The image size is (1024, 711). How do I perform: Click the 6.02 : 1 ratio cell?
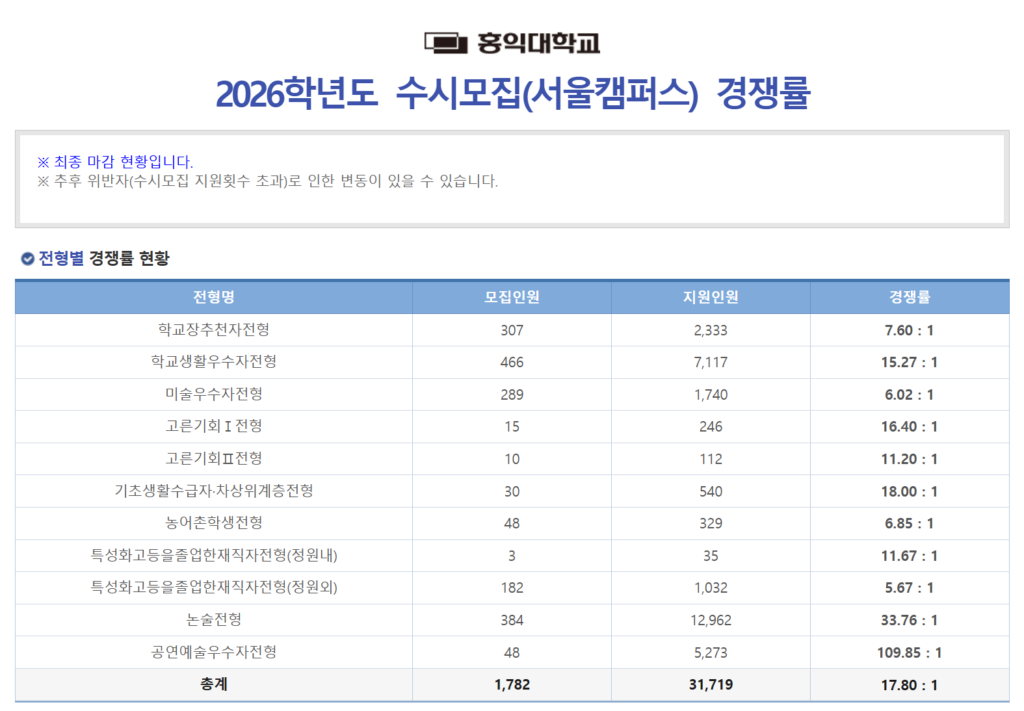pyautogui.click(x=909, y=395)
